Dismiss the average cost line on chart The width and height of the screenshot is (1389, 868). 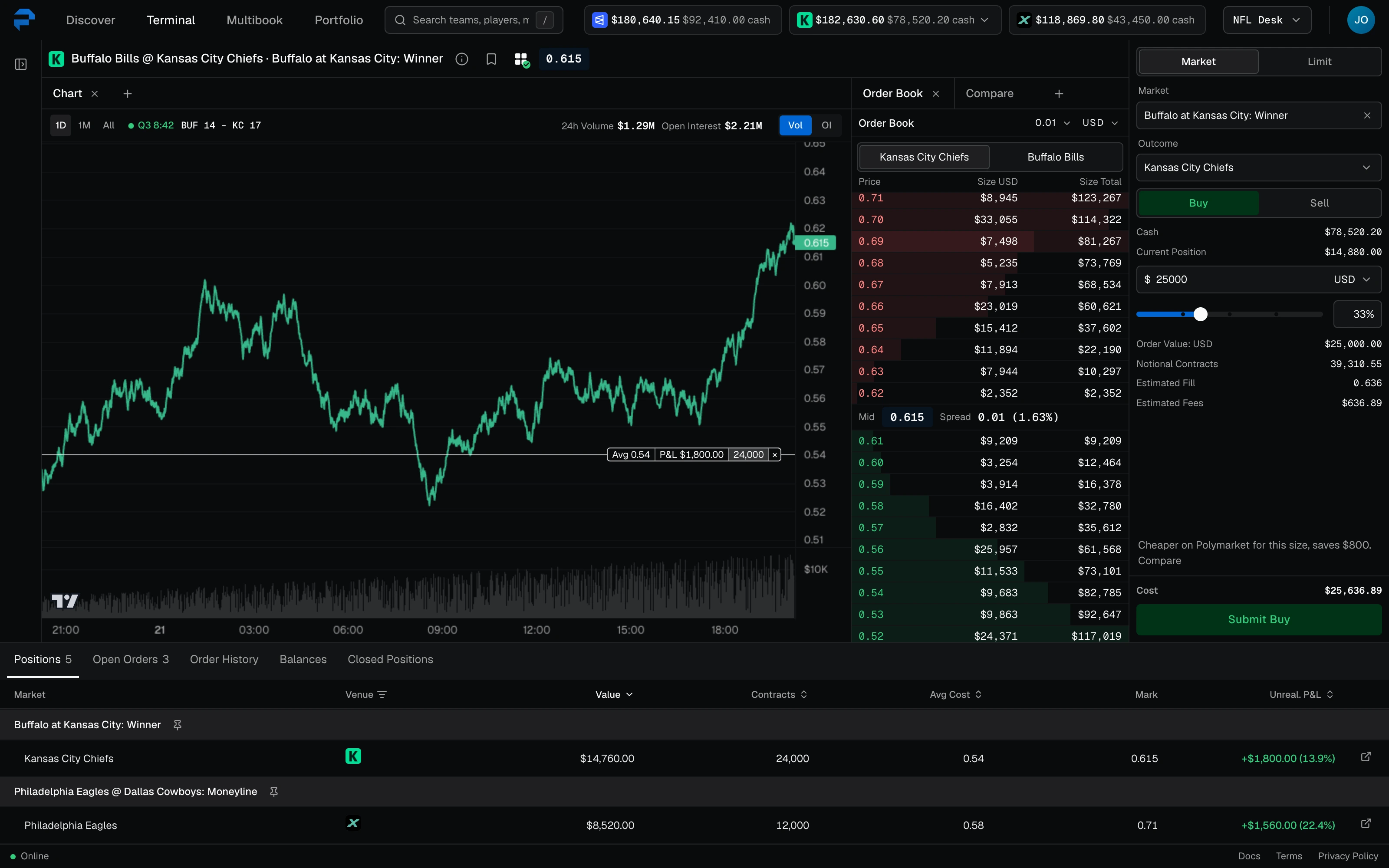[774, 455]
